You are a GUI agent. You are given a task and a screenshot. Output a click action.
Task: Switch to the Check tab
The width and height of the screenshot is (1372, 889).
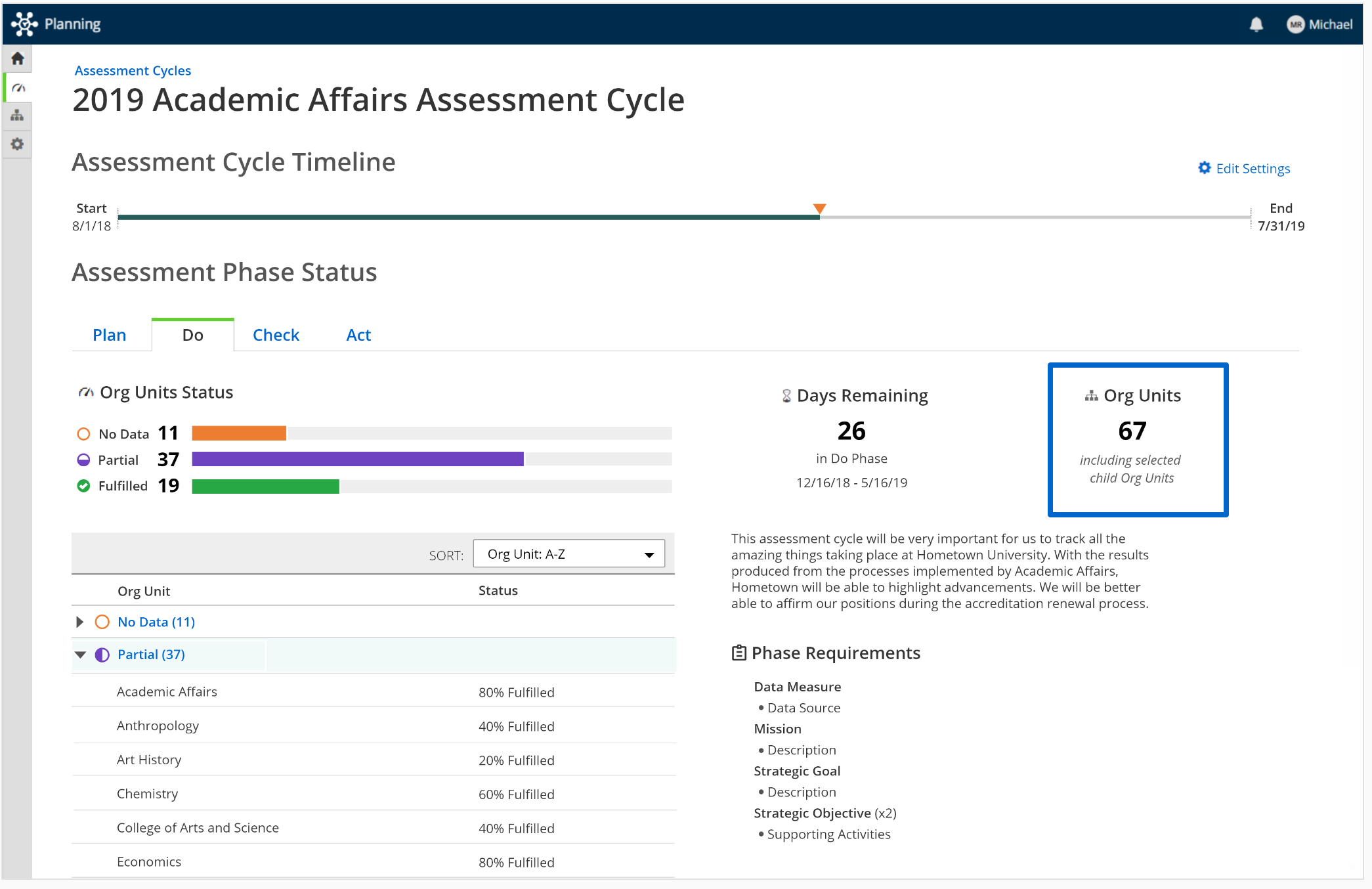[276, 335]
